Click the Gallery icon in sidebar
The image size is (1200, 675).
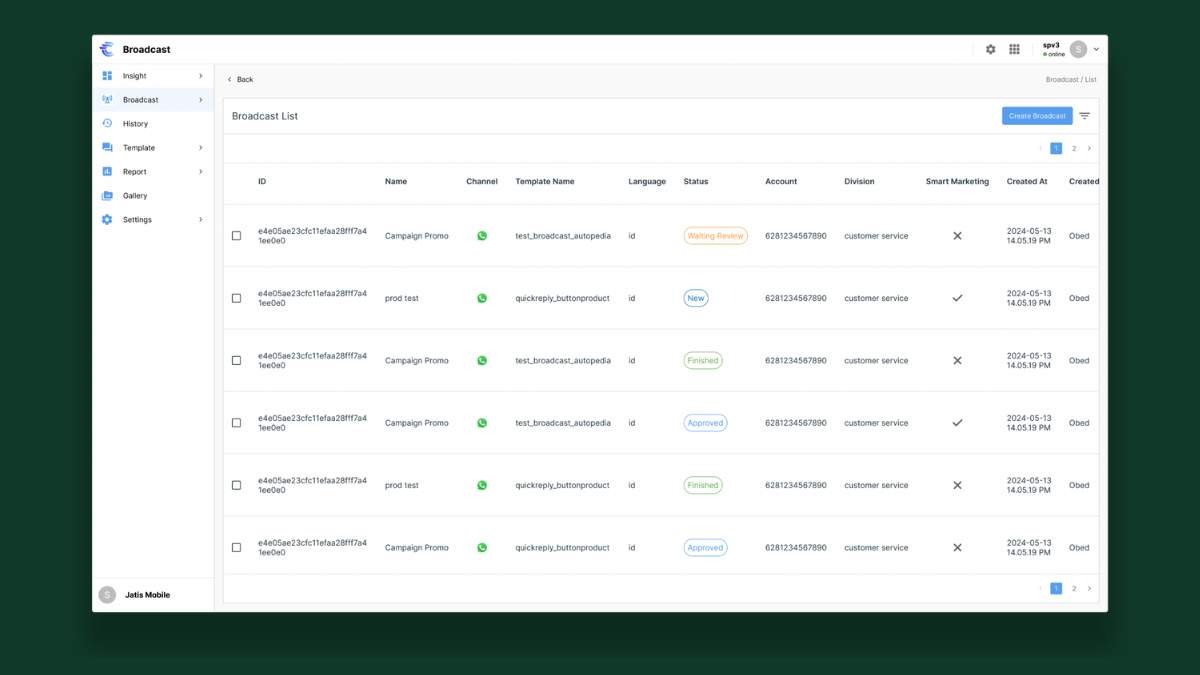107,196
